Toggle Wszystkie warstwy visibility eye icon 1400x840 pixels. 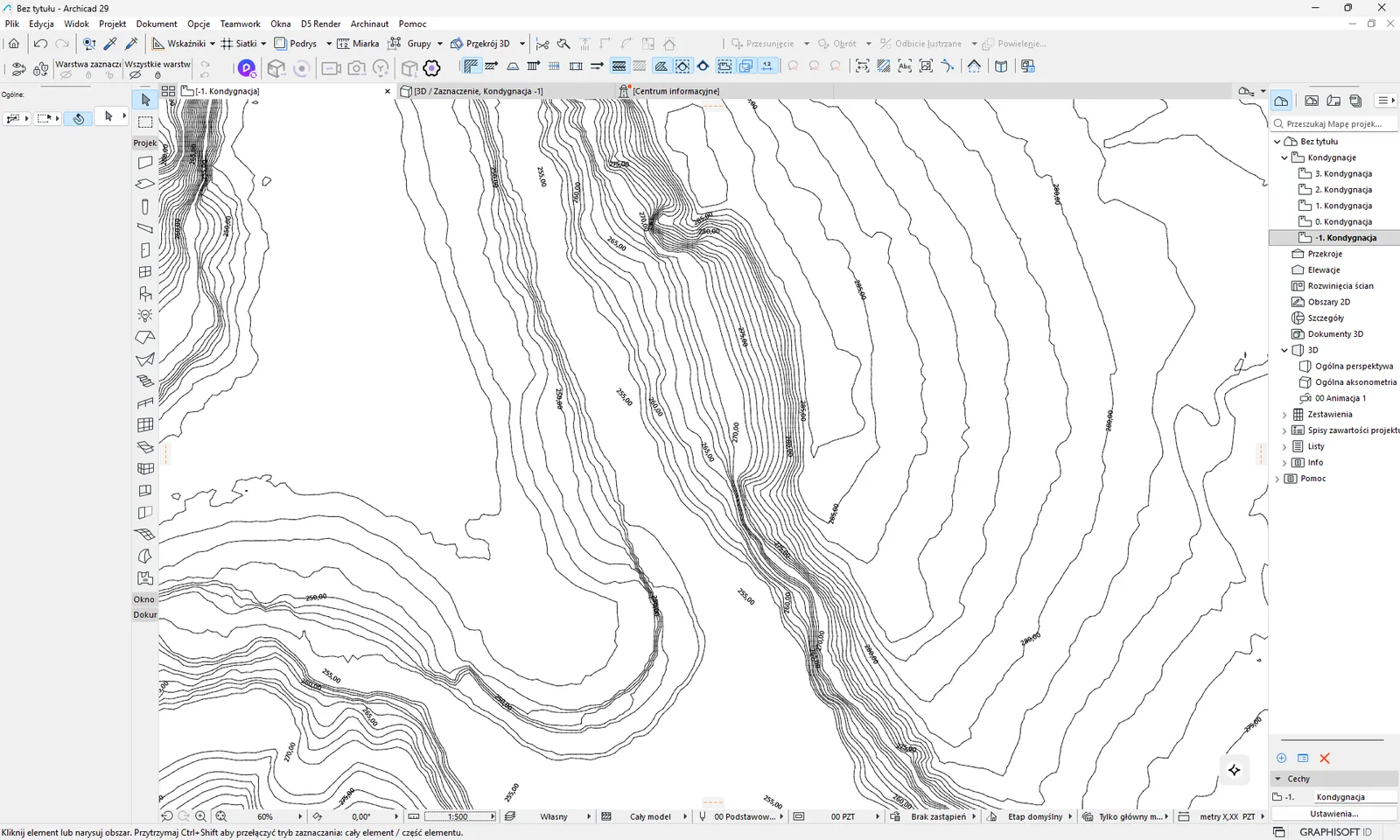pos(136,75)
